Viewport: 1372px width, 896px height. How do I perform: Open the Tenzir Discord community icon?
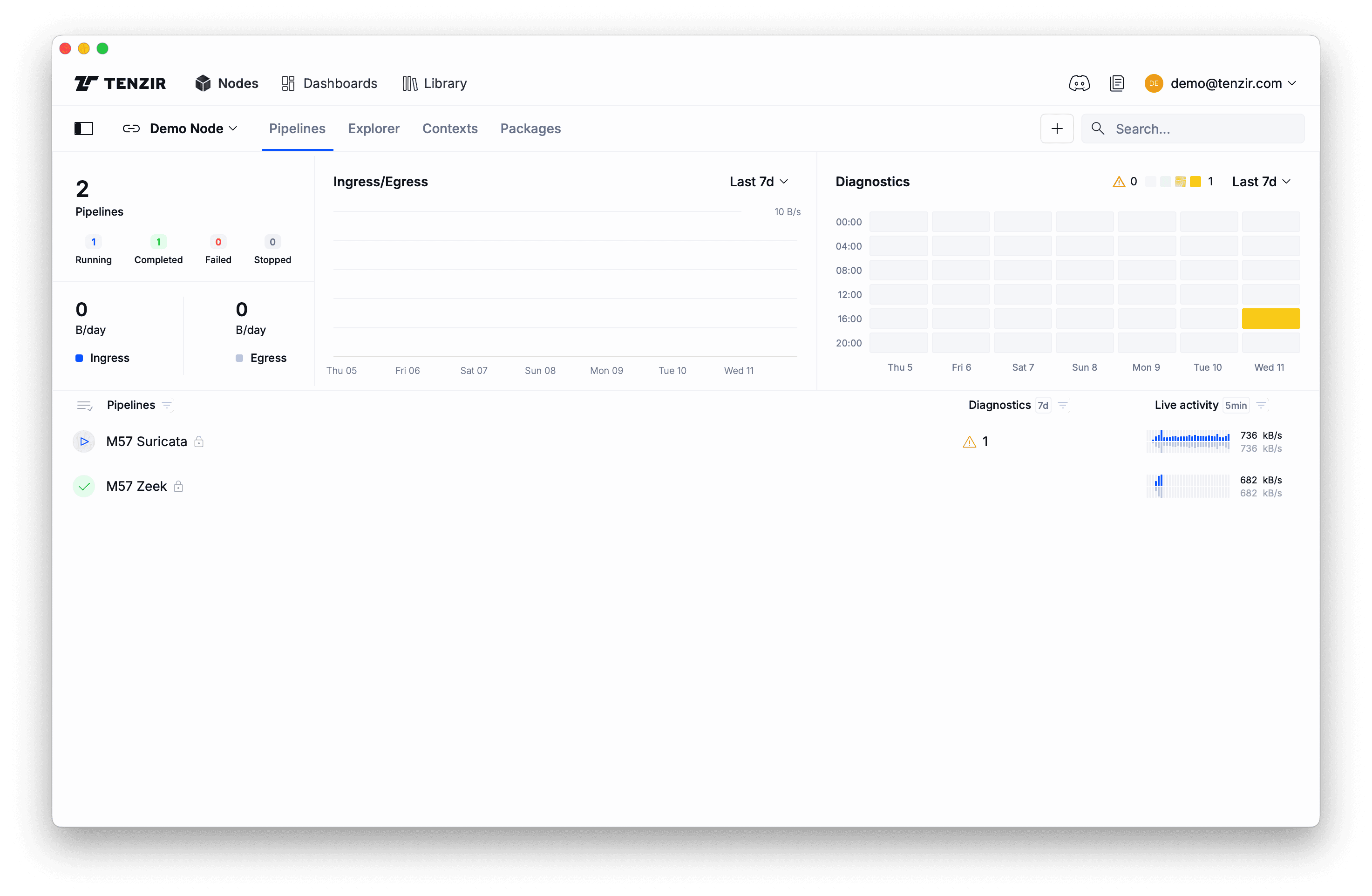coord(1079,83)
